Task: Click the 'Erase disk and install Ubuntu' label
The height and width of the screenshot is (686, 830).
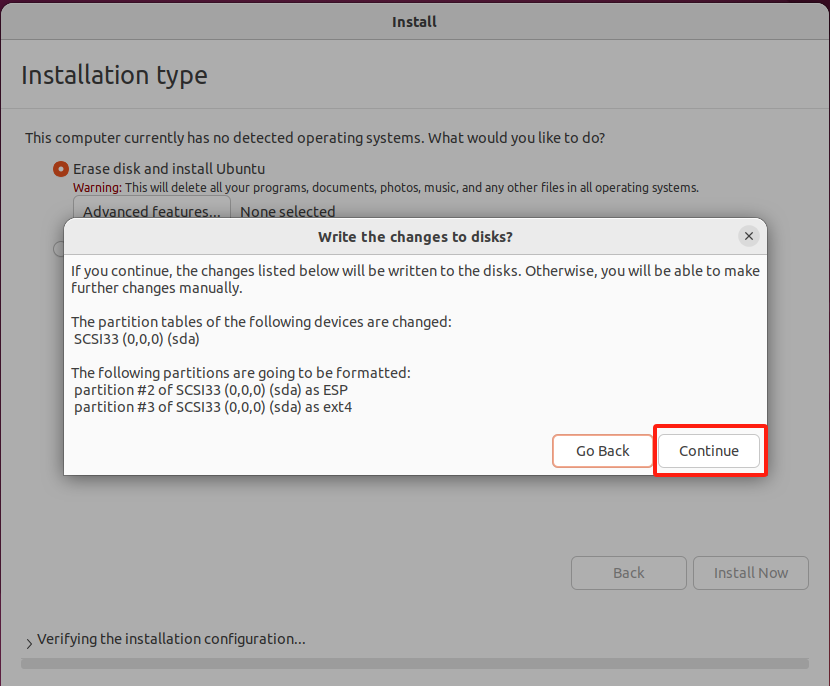Action: 169,169
